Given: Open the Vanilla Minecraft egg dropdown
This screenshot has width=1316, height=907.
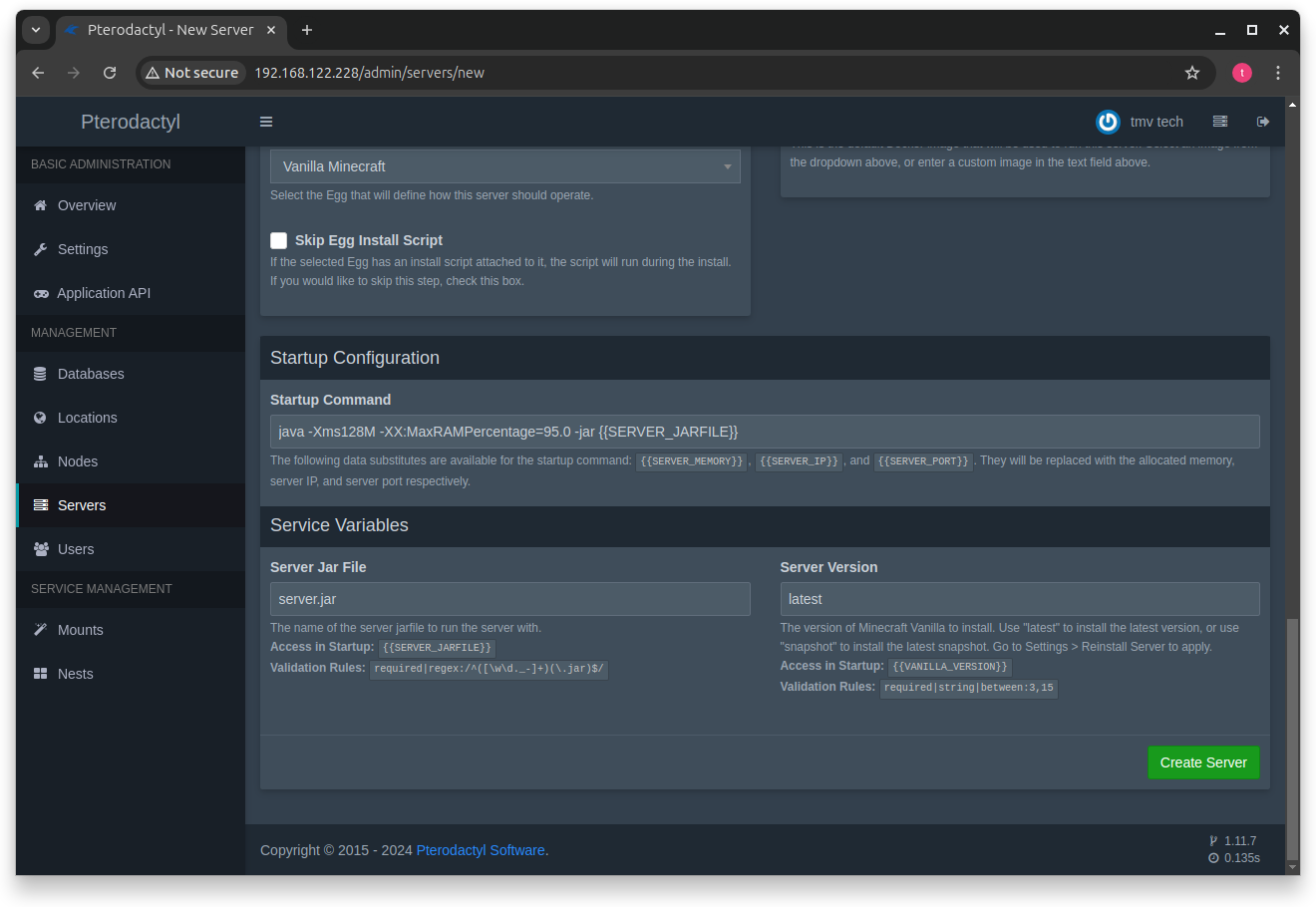Looking at the screenshot, I should 504,165.
